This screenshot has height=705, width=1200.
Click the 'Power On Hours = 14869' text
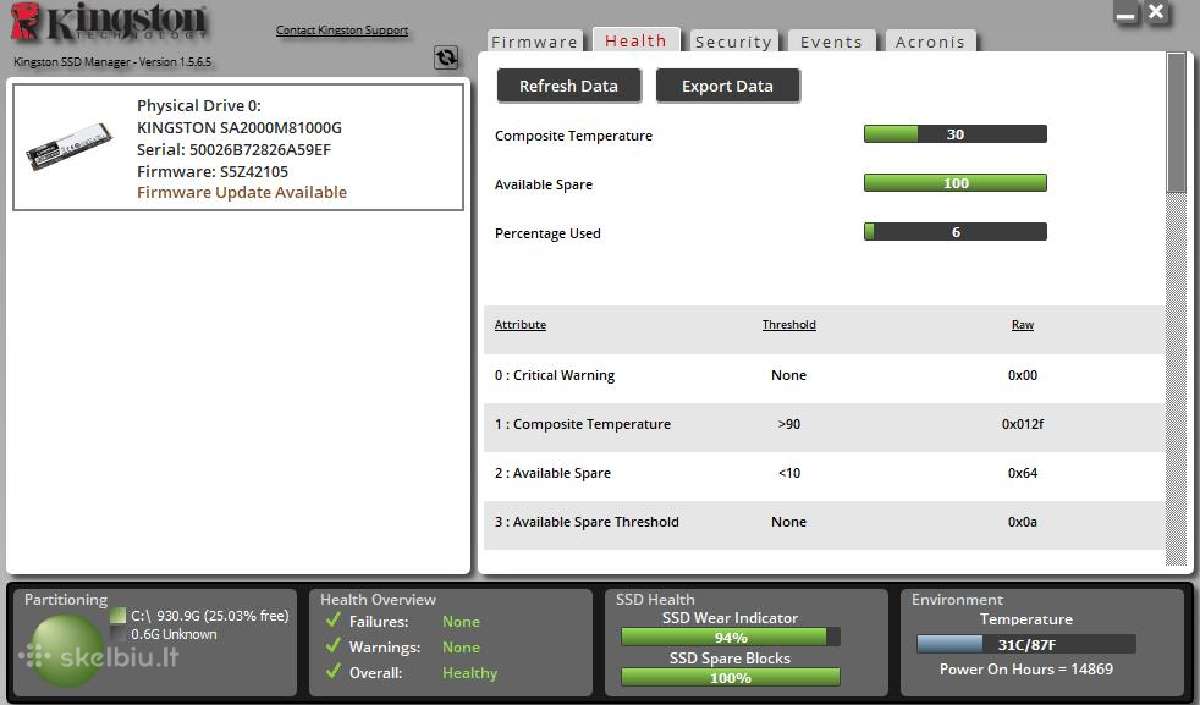click(1026, 668)
